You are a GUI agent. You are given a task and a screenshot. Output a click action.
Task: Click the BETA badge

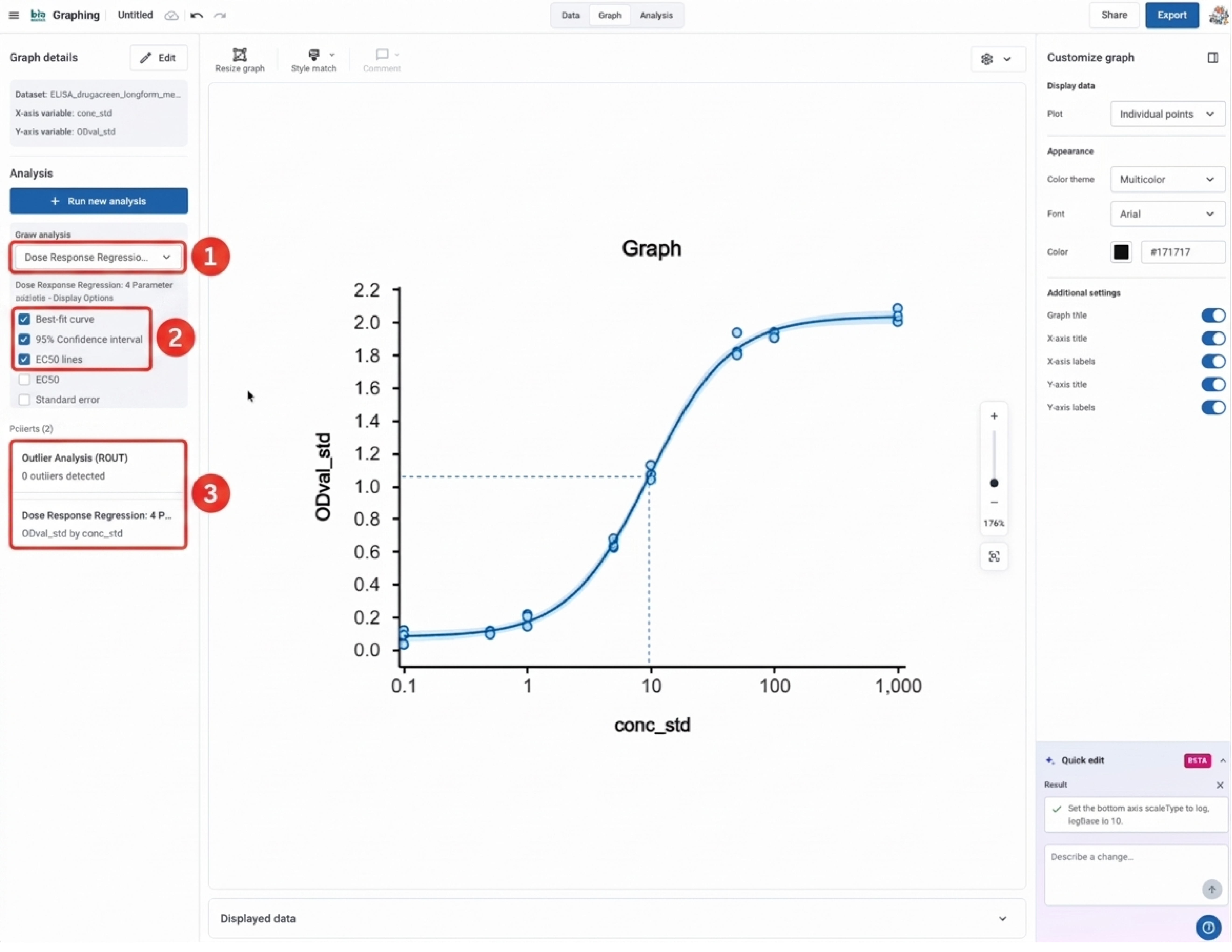click(1197, 761)
